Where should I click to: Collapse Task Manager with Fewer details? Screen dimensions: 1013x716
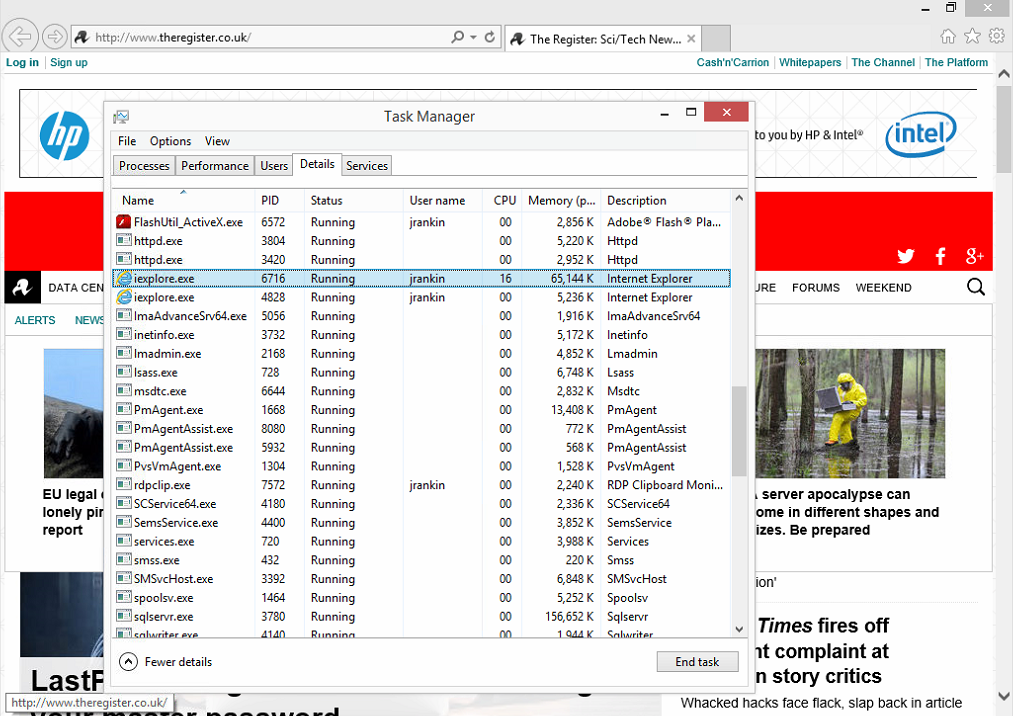pyautogui.click(x=166, y=661)
